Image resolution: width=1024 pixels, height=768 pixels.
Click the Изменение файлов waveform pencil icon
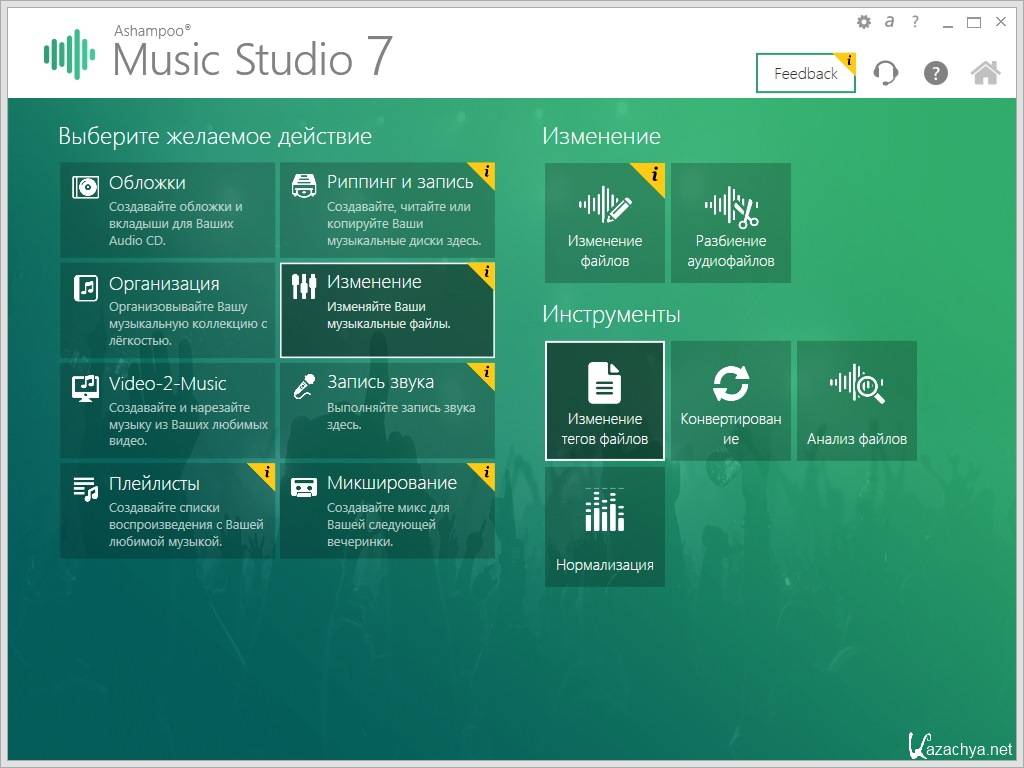[x=605, y=206]
